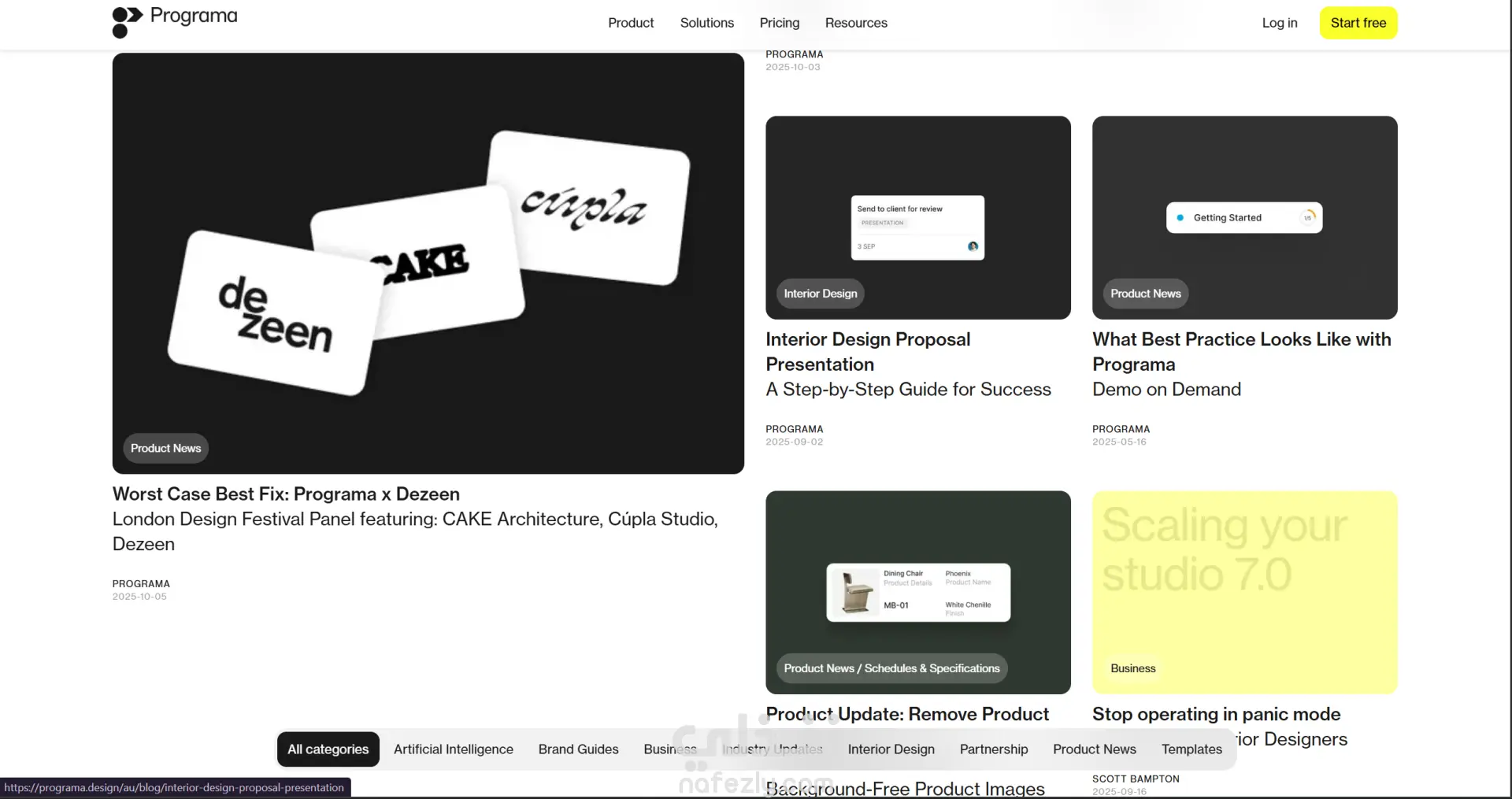Viewport: 1512px width, 799px height.
Task: Click the 2025-10-03 date at top
Action: point(793,68)
